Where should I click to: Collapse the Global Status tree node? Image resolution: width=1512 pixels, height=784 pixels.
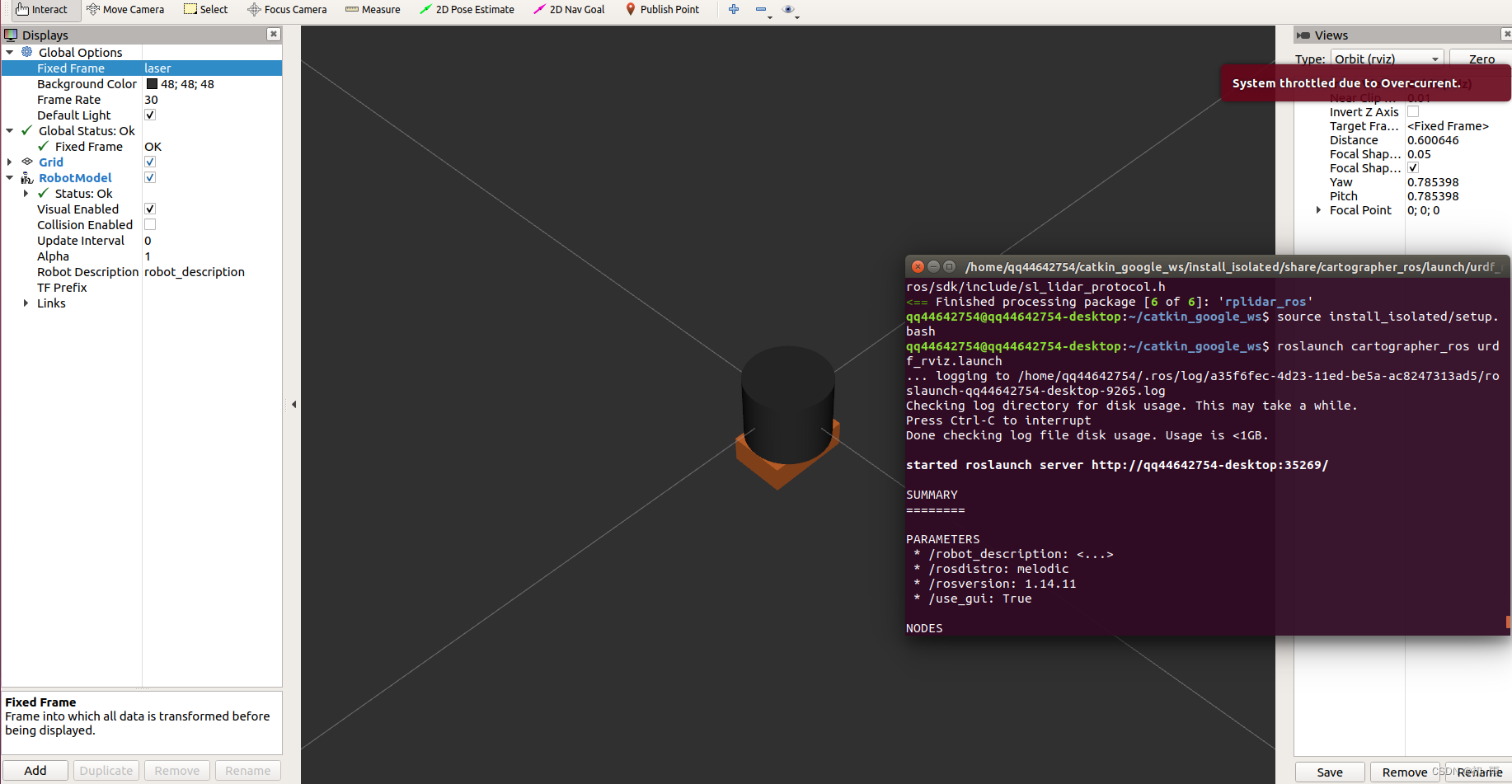(x=10, y=130)
